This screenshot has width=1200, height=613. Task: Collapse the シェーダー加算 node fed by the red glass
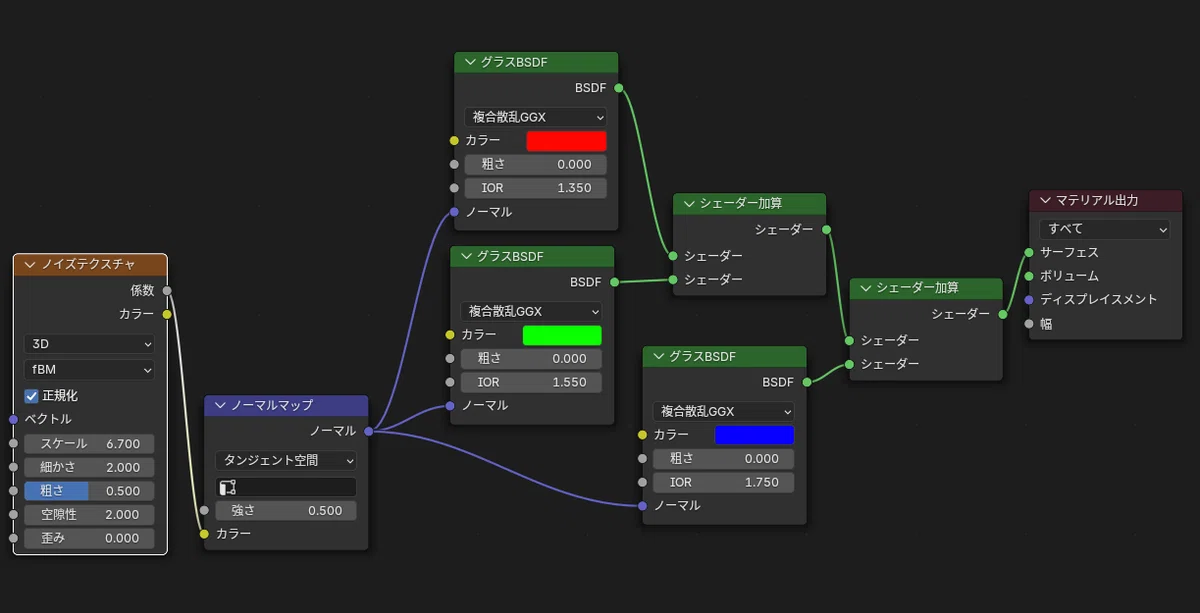(689, 203)
